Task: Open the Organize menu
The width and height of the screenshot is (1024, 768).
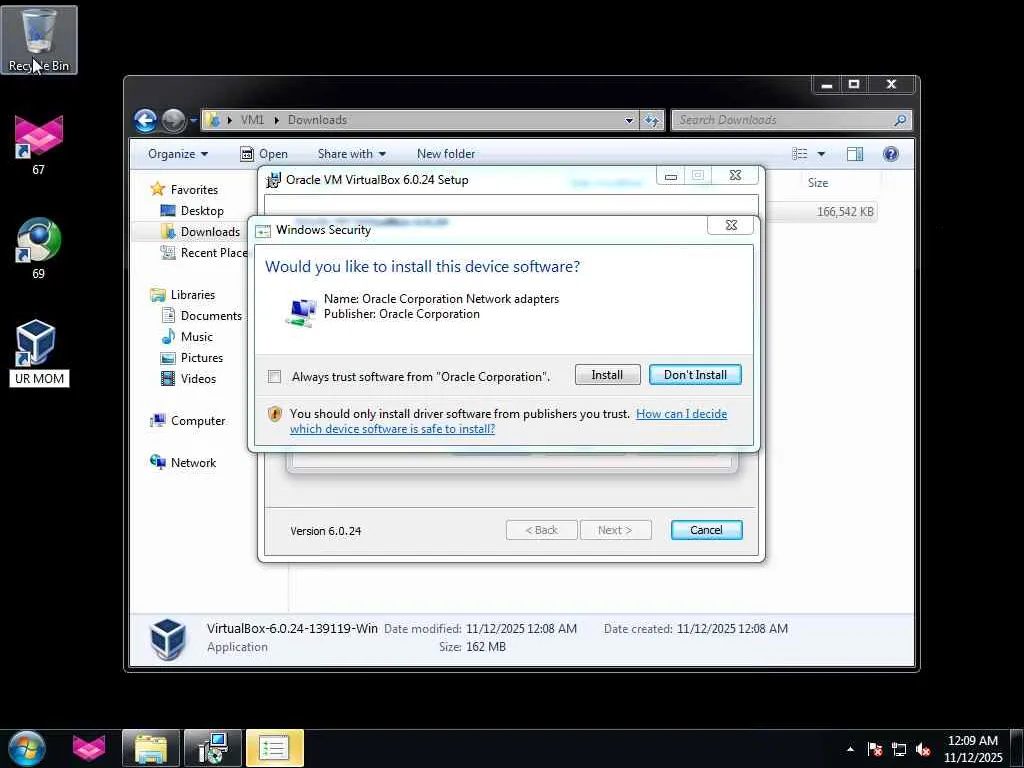Action: (x=178, y=154)
